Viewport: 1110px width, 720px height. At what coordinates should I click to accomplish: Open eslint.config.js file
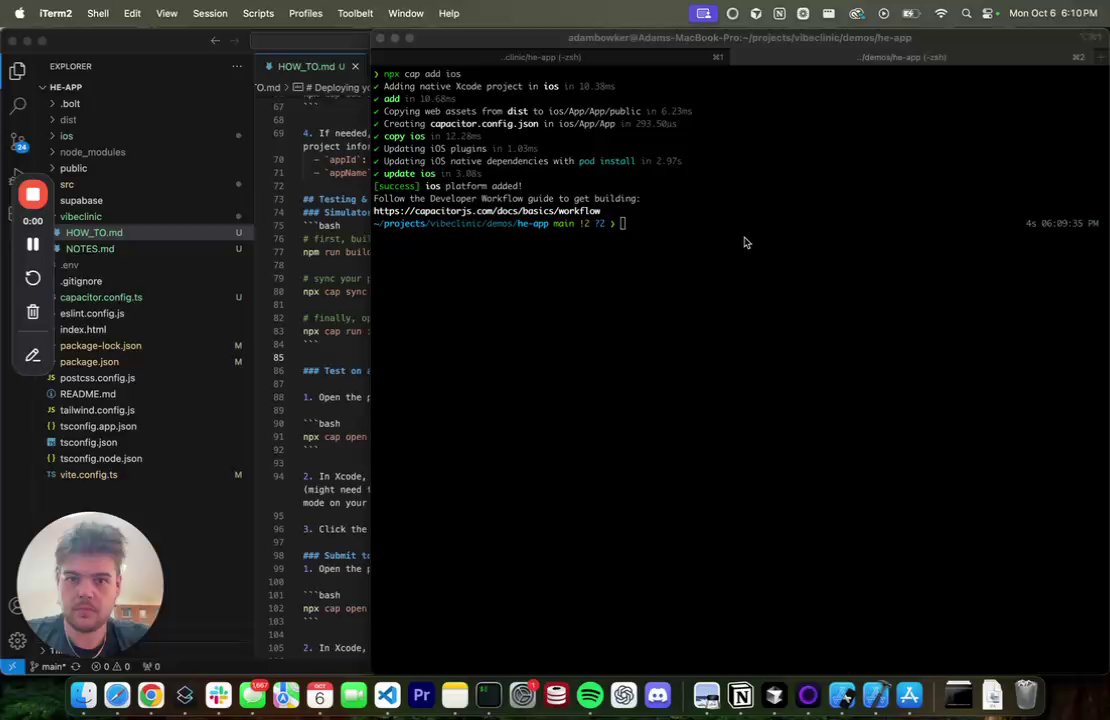tap(92, 314)
